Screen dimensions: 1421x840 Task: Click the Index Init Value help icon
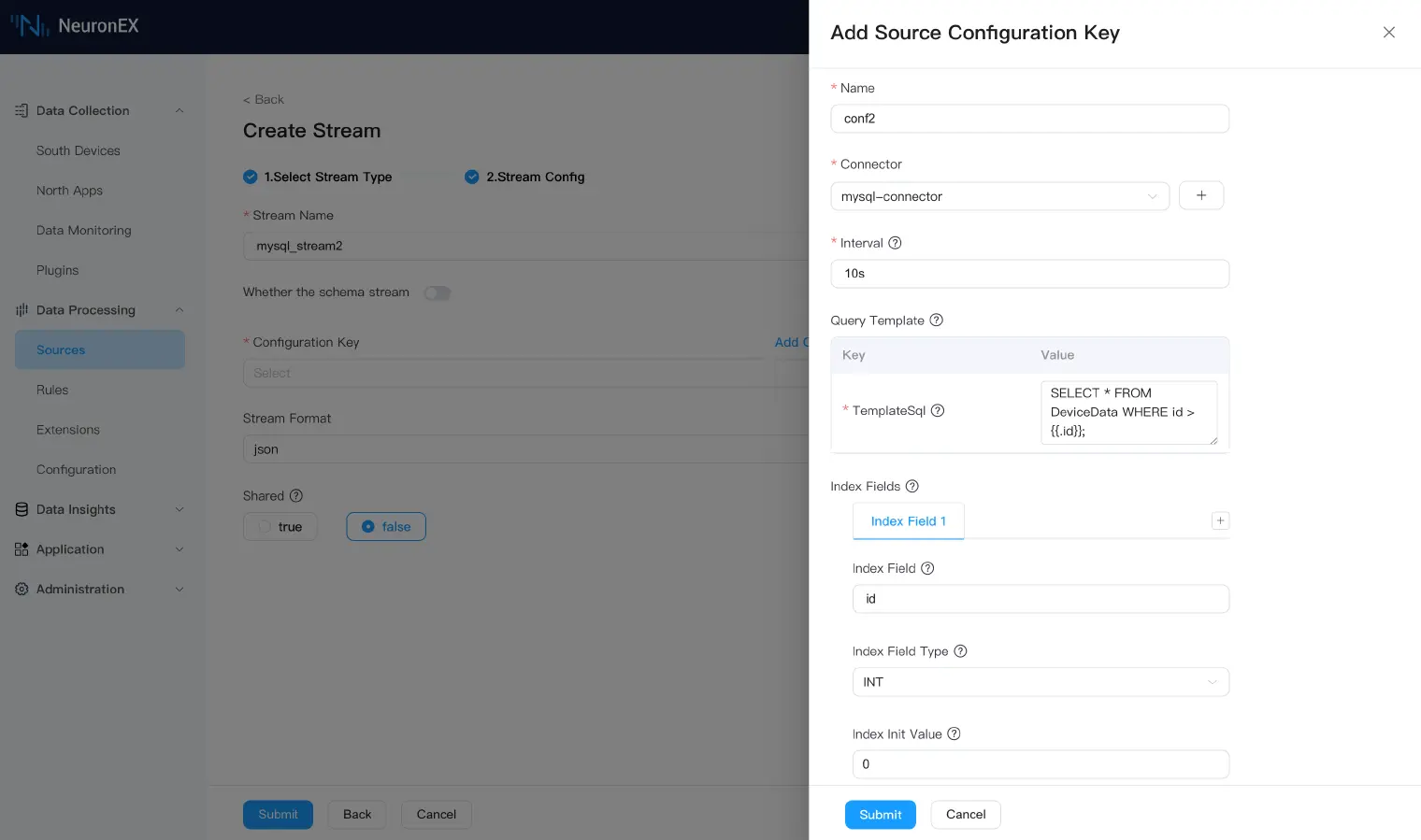pyautogui.click(x=954, y=734)
